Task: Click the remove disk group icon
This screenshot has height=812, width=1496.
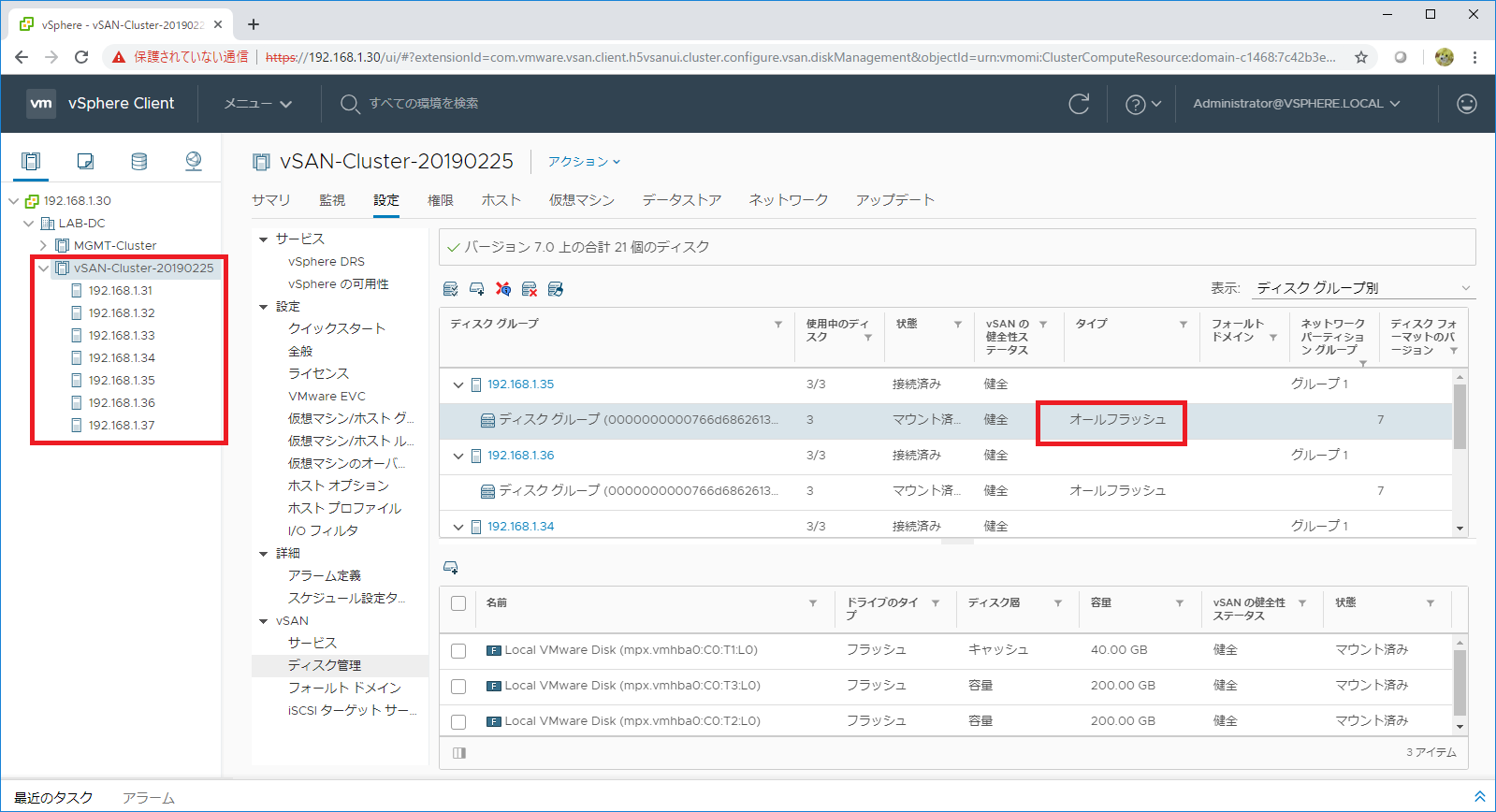Action: click(529, 289)
